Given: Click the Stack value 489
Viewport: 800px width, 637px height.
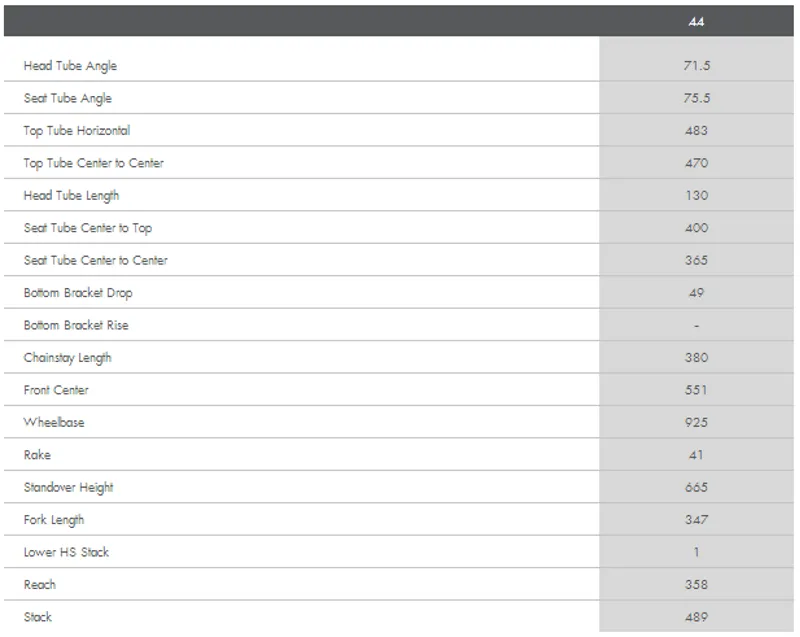Looking at the screenshot, I should pyautogui.click(x=697, y=617).
